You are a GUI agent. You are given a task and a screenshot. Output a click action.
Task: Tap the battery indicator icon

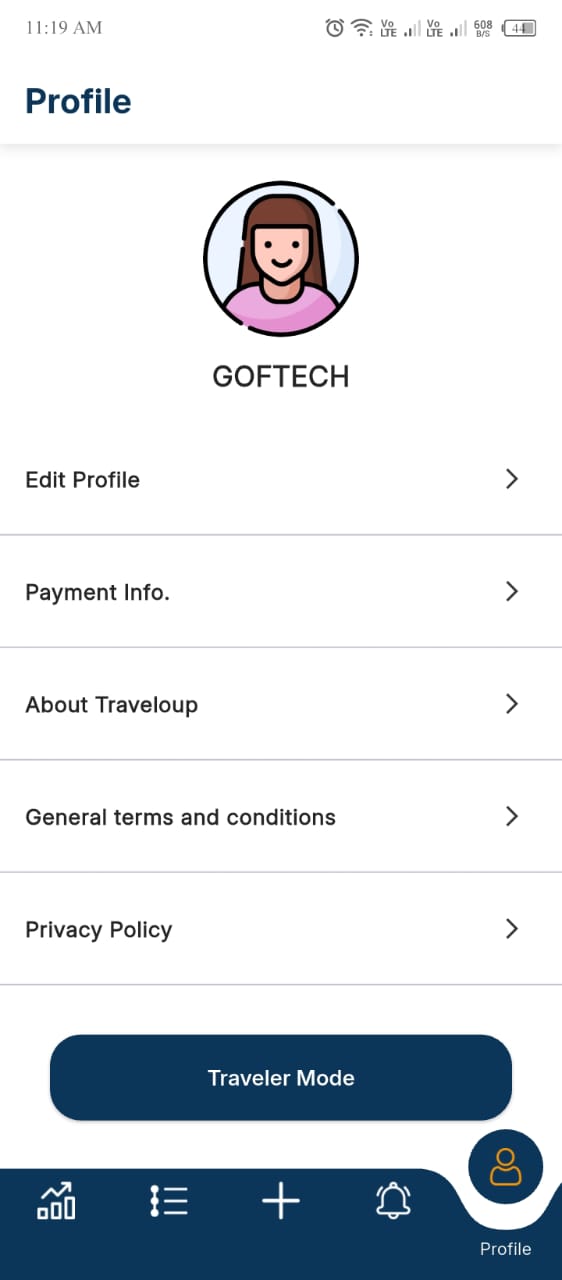point(520,28)
